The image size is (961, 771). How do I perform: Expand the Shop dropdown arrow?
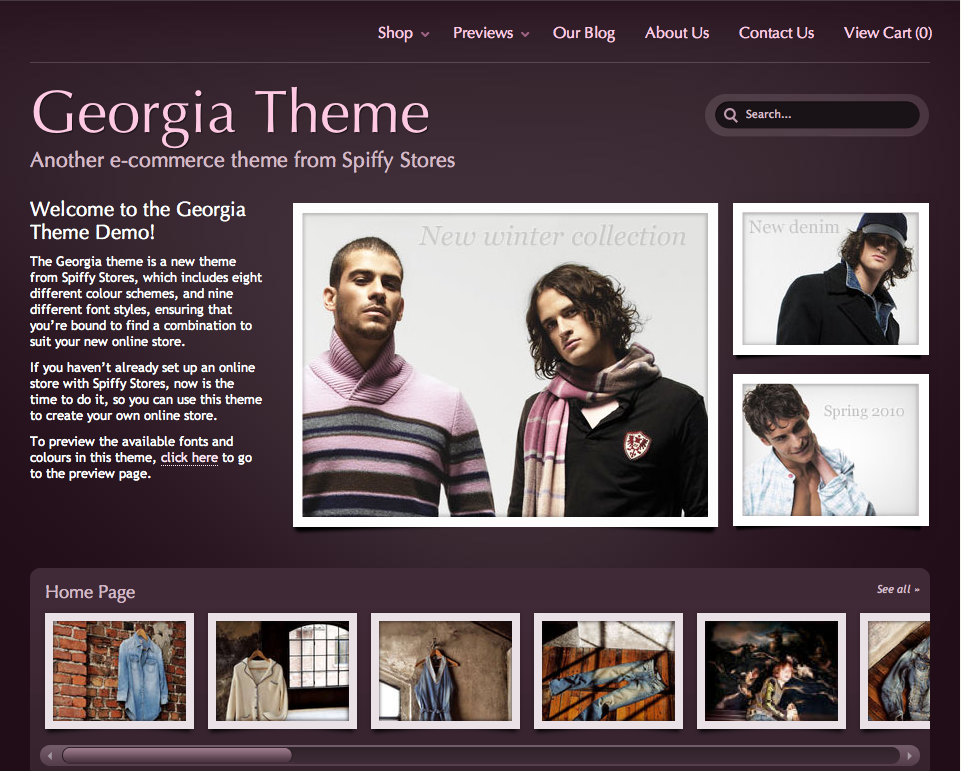pyautogui.click(x=425, y=35)
